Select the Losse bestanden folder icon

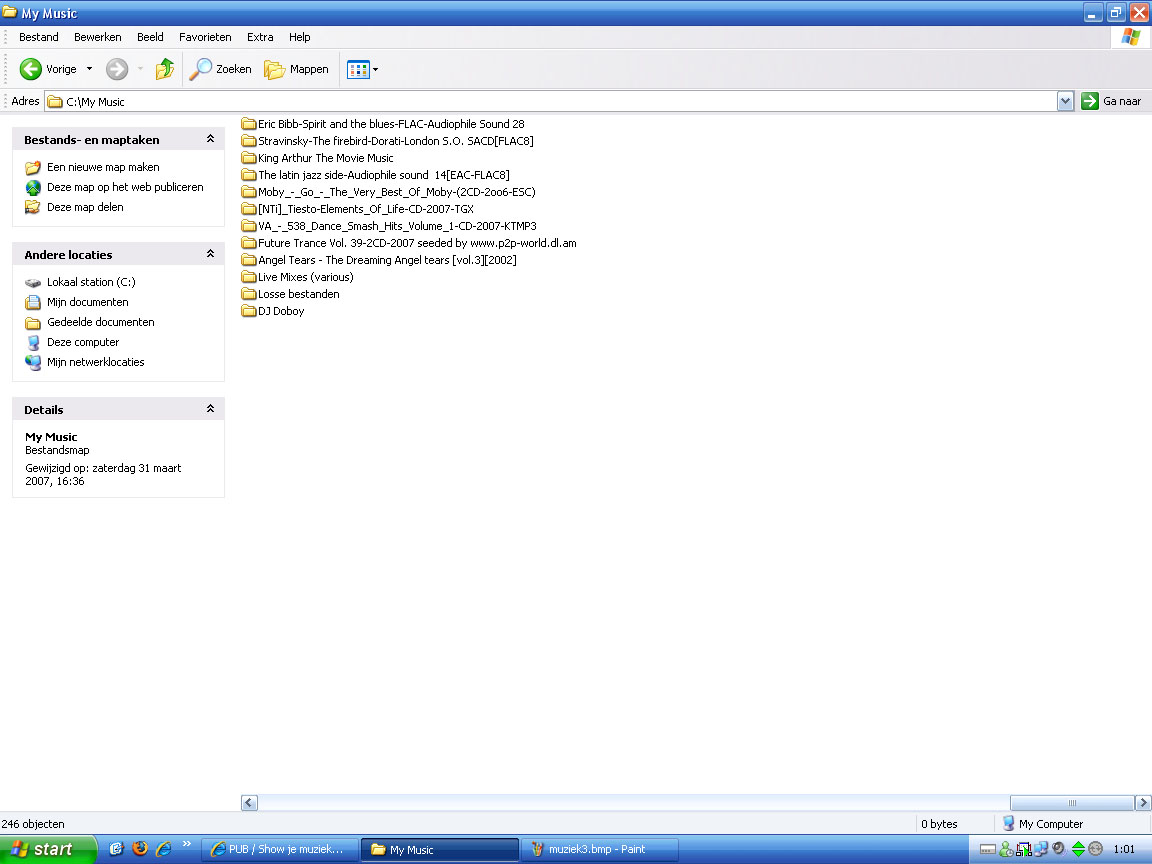tap(248, 294)
